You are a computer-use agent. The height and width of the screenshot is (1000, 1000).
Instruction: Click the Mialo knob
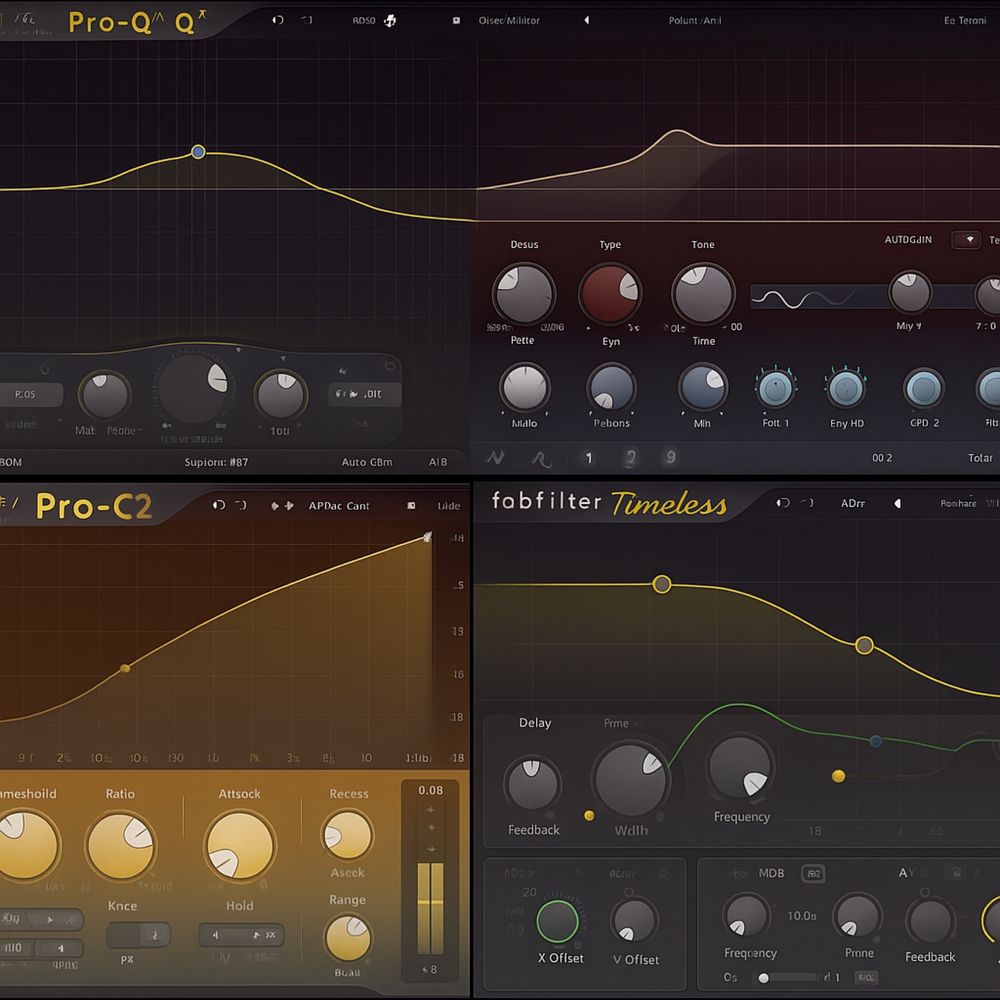[x=524, y=387]
